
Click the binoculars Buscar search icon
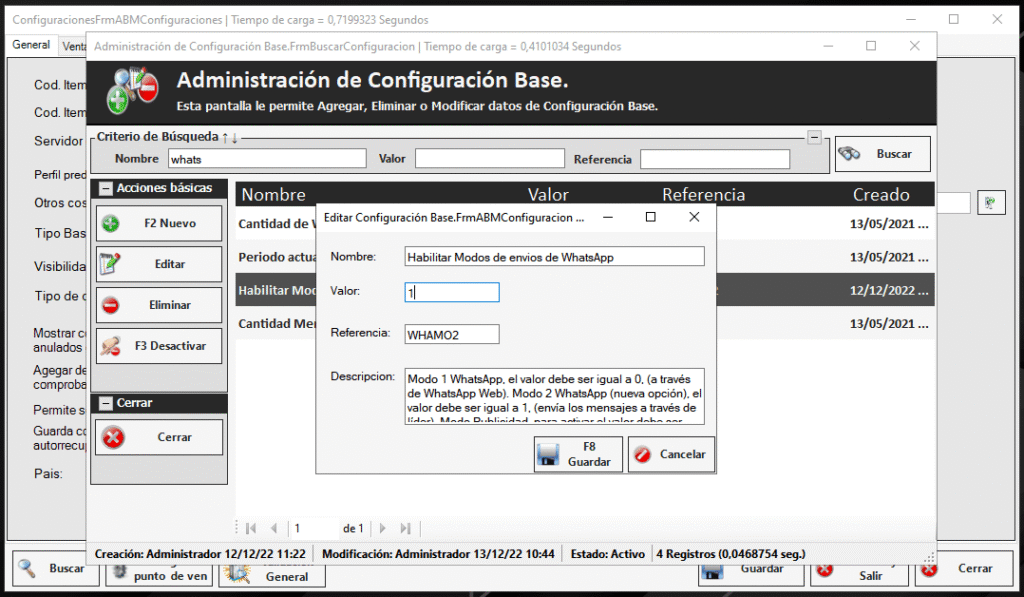(851, 154)
